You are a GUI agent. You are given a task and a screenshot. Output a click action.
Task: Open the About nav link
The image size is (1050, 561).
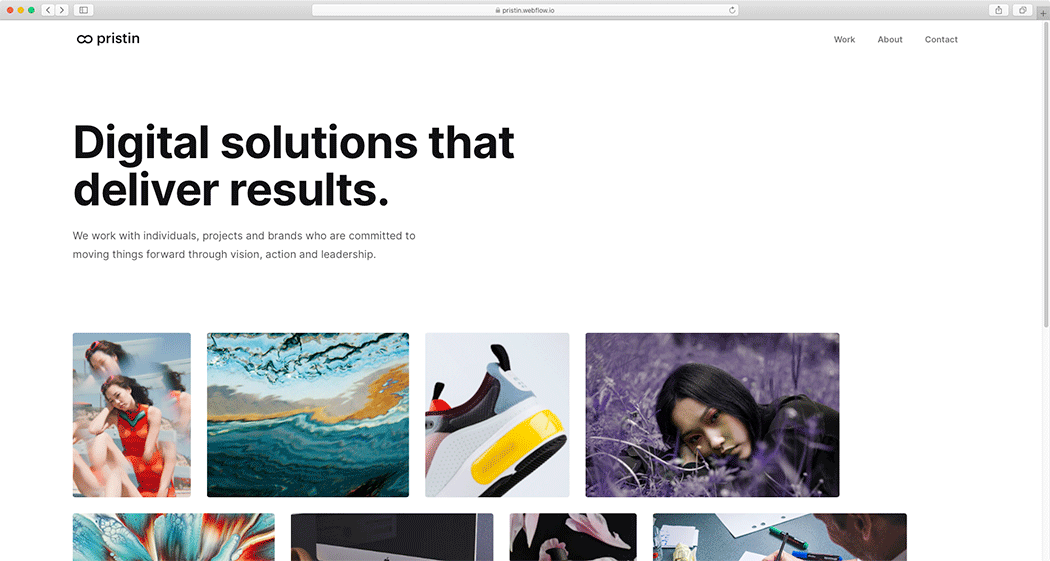point(890,39)
